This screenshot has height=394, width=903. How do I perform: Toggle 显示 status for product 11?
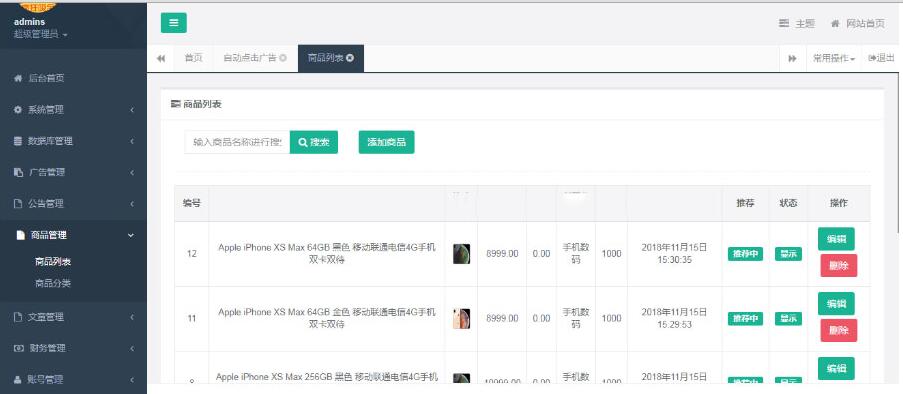[x=788, y=319]
